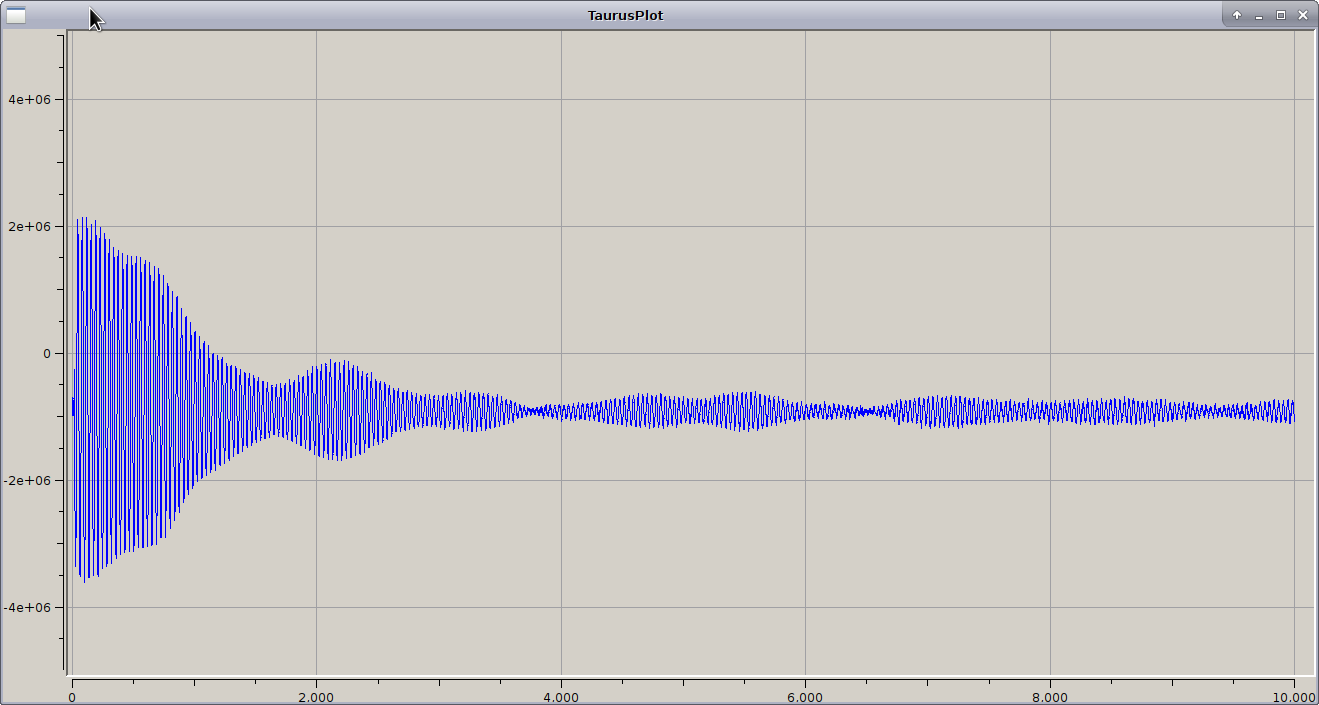The width and height of the screenshot is (1319, 705).
Task: Click the shade (up arrow) window button
Action: 1237,15
